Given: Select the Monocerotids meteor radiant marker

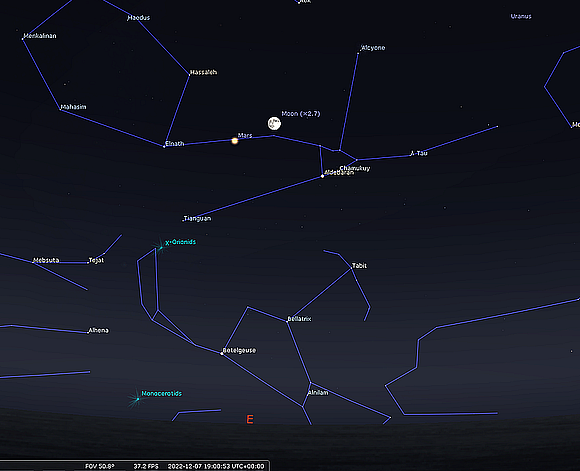Looking at the screenshot, I should point(137,399).
